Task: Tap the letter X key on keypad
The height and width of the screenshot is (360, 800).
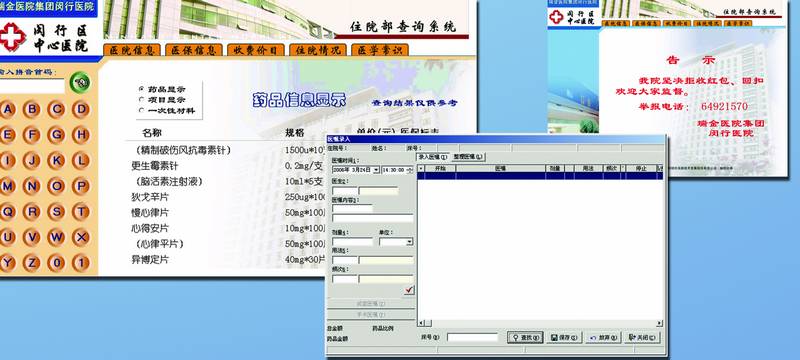Action: coord(81,237)
